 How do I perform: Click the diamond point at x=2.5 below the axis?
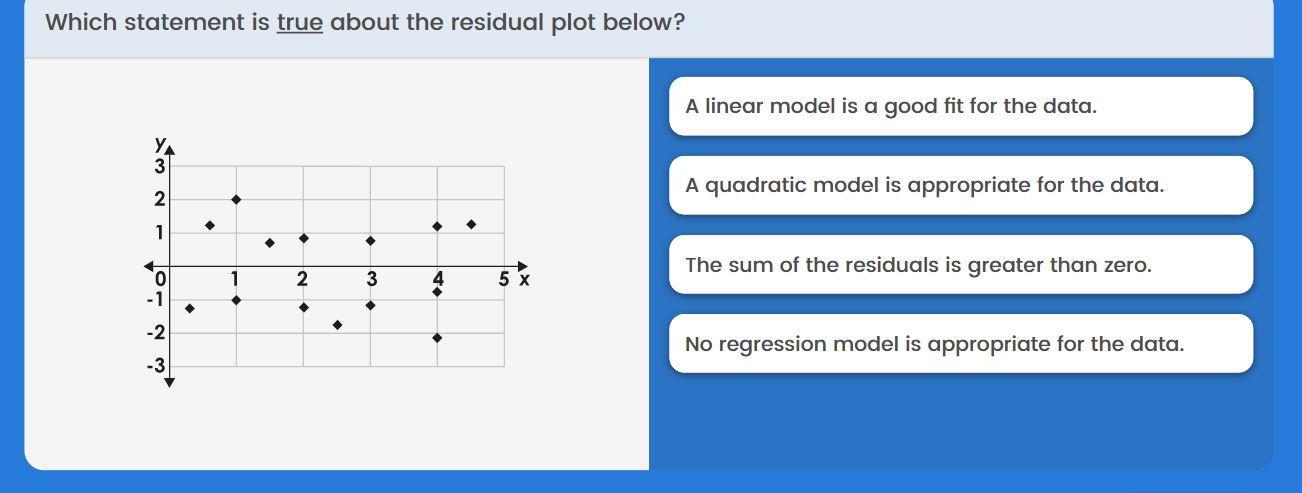[337, 325]
